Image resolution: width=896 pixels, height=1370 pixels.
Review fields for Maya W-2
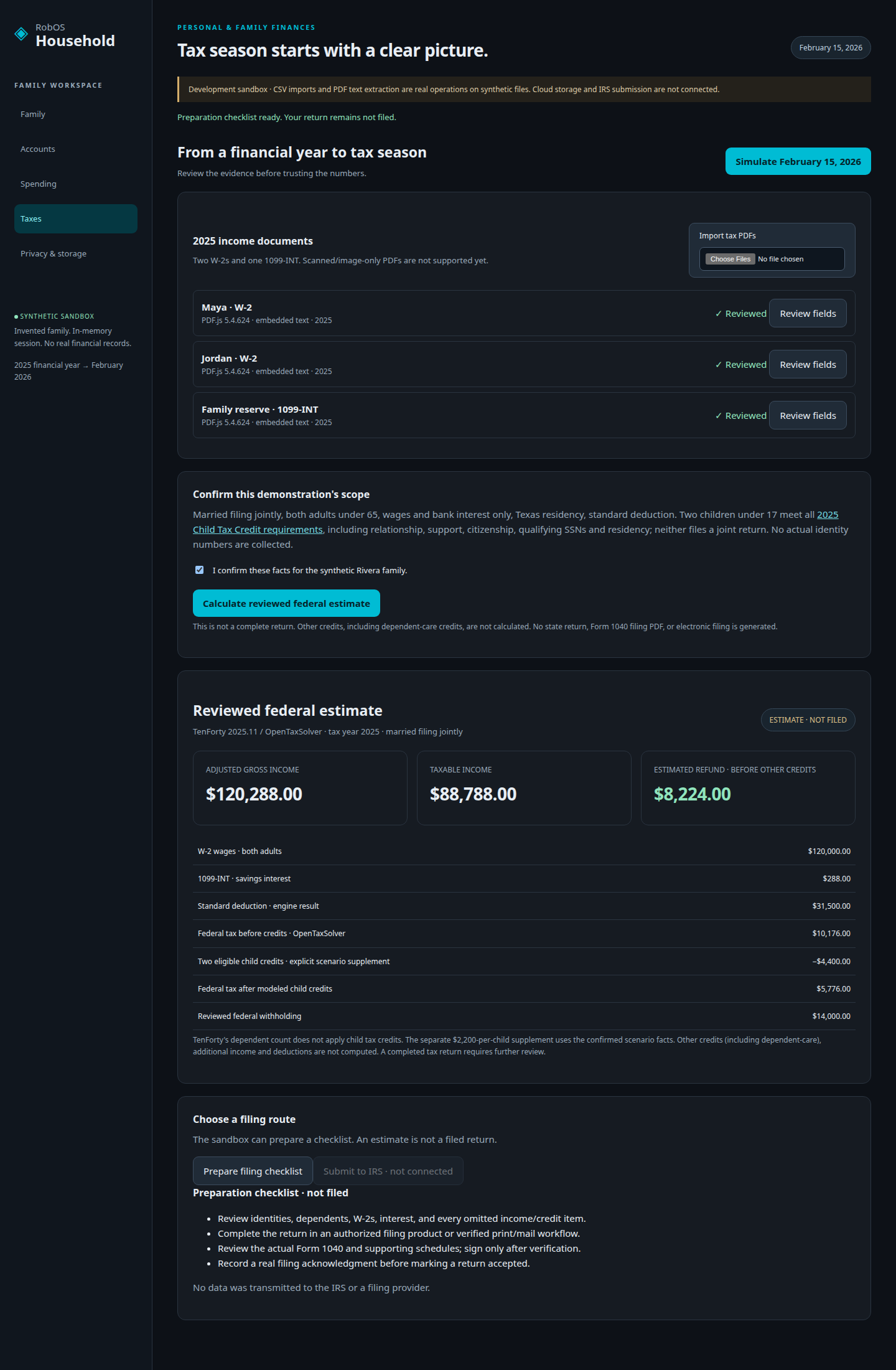tap(808, 314)
